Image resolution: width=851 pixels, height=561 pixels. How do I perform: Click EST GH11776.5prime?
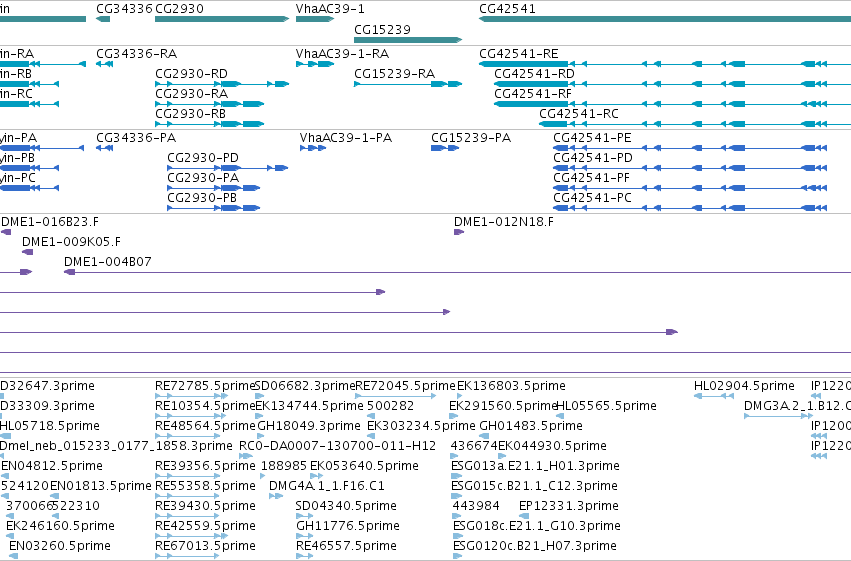click(x=347, y=526)
